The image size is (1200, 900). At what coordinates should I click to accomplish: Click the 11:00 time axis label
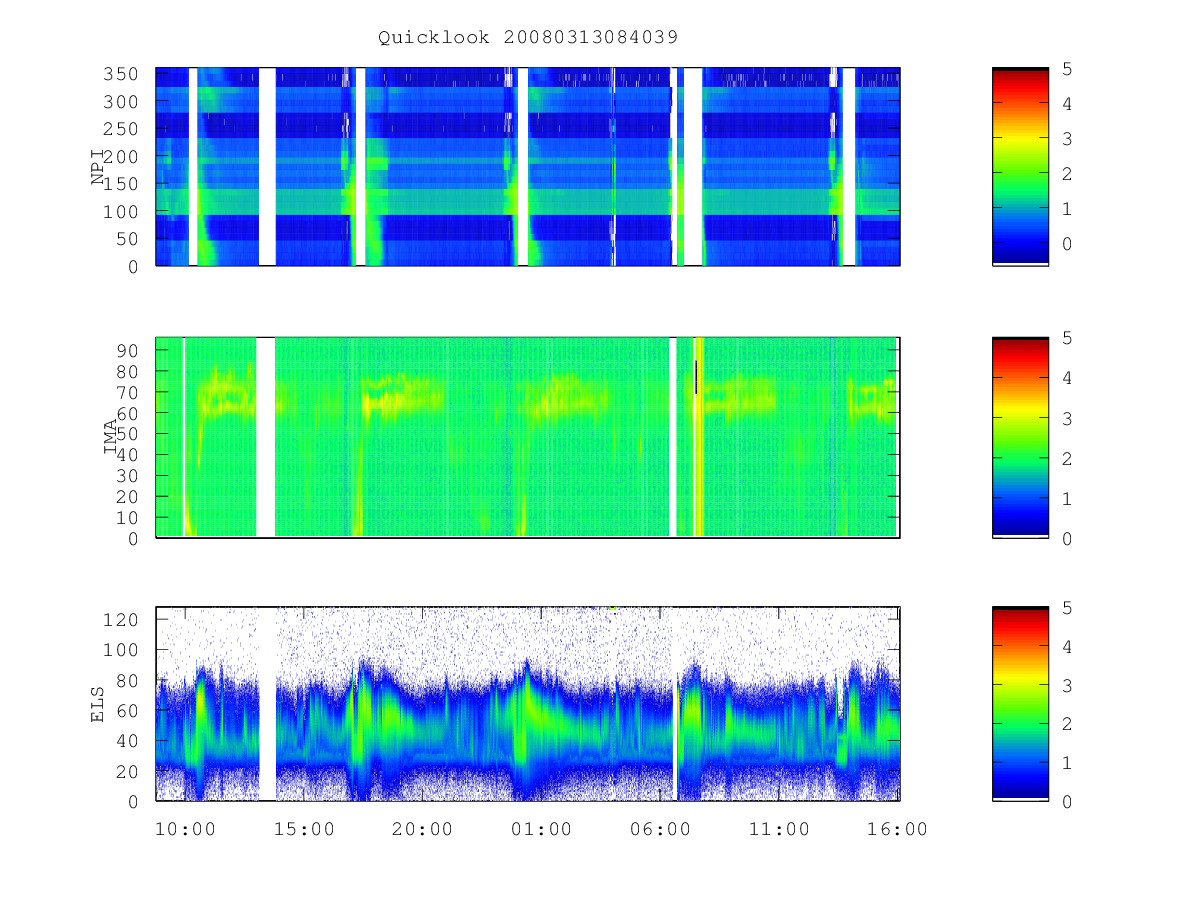pyautogui.click(x=779, y=829)
